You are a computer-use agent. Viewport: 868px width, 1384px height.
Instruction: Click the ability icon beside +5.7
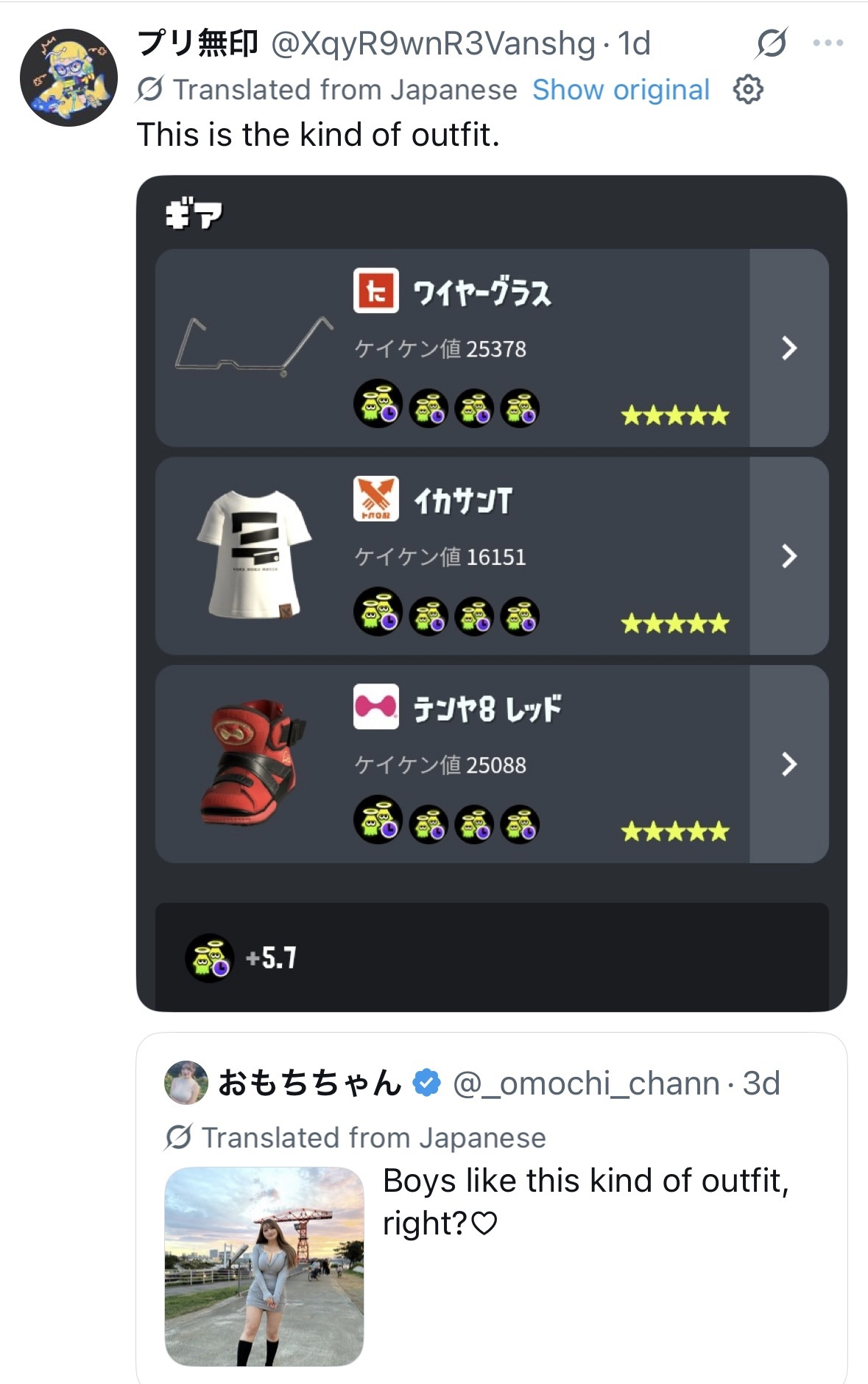pos(210,958)
